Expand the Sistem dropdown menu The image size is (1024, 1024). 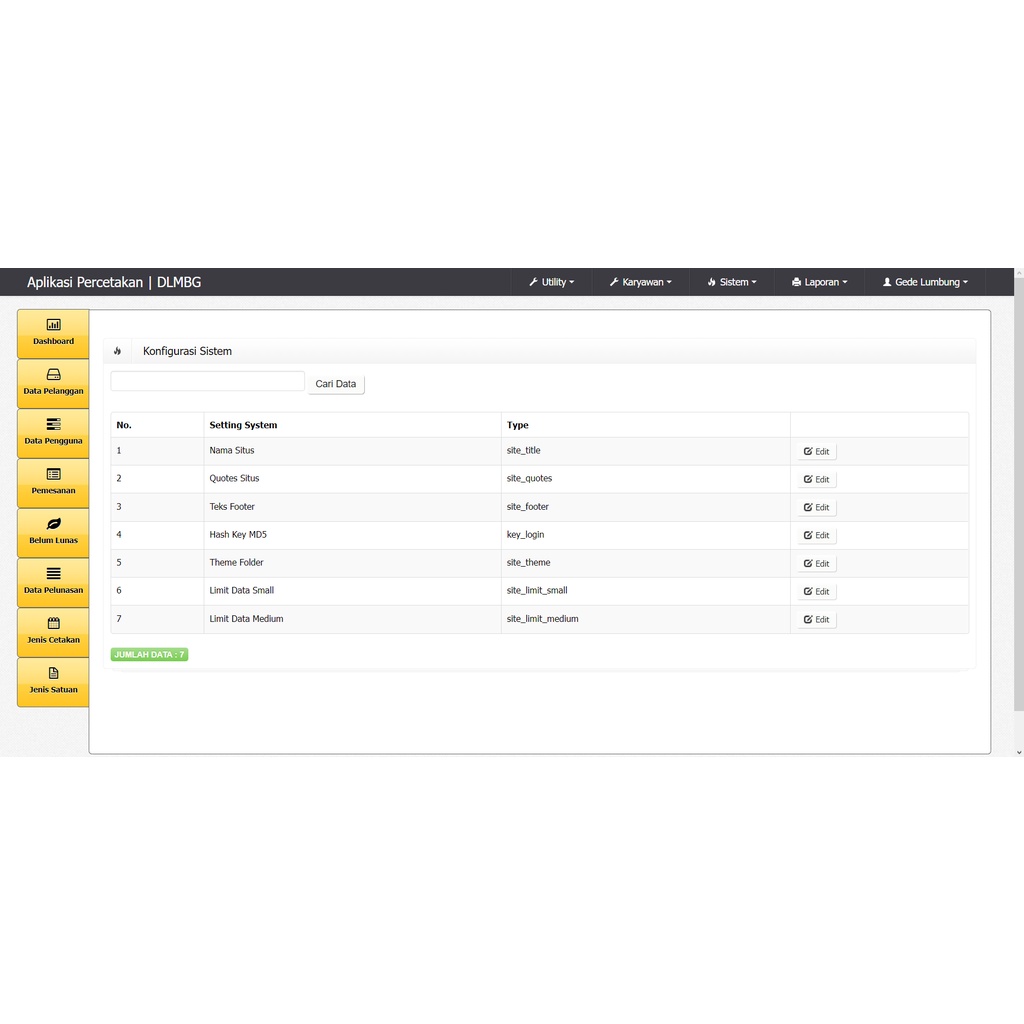point(732,282)
